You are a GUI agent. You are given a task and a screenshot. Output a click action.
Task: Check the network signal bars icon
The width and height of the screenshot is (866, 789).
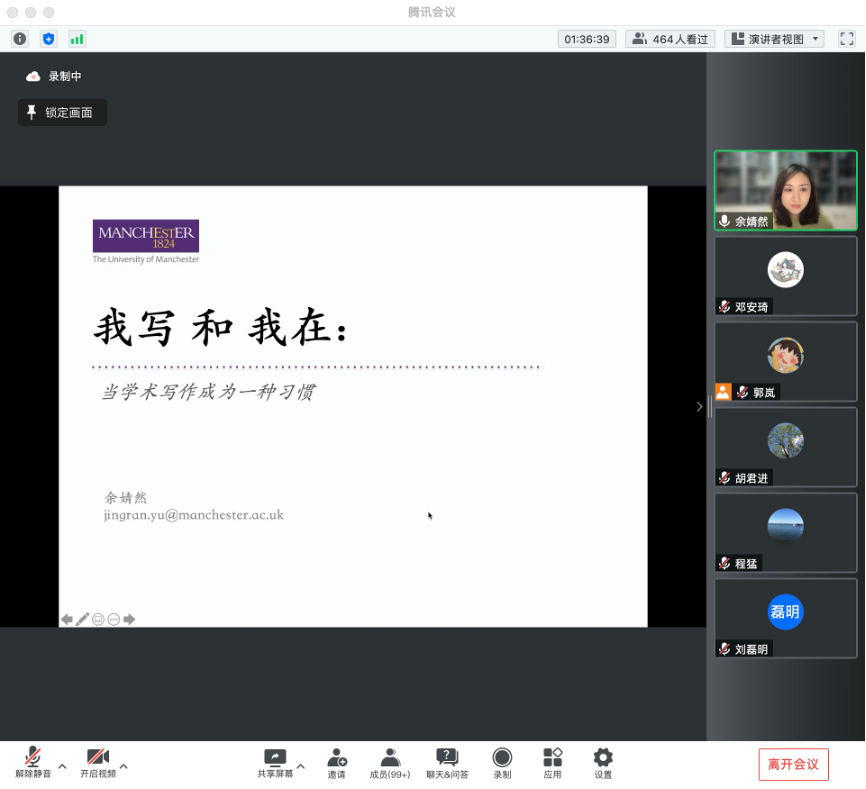(77, 39)
